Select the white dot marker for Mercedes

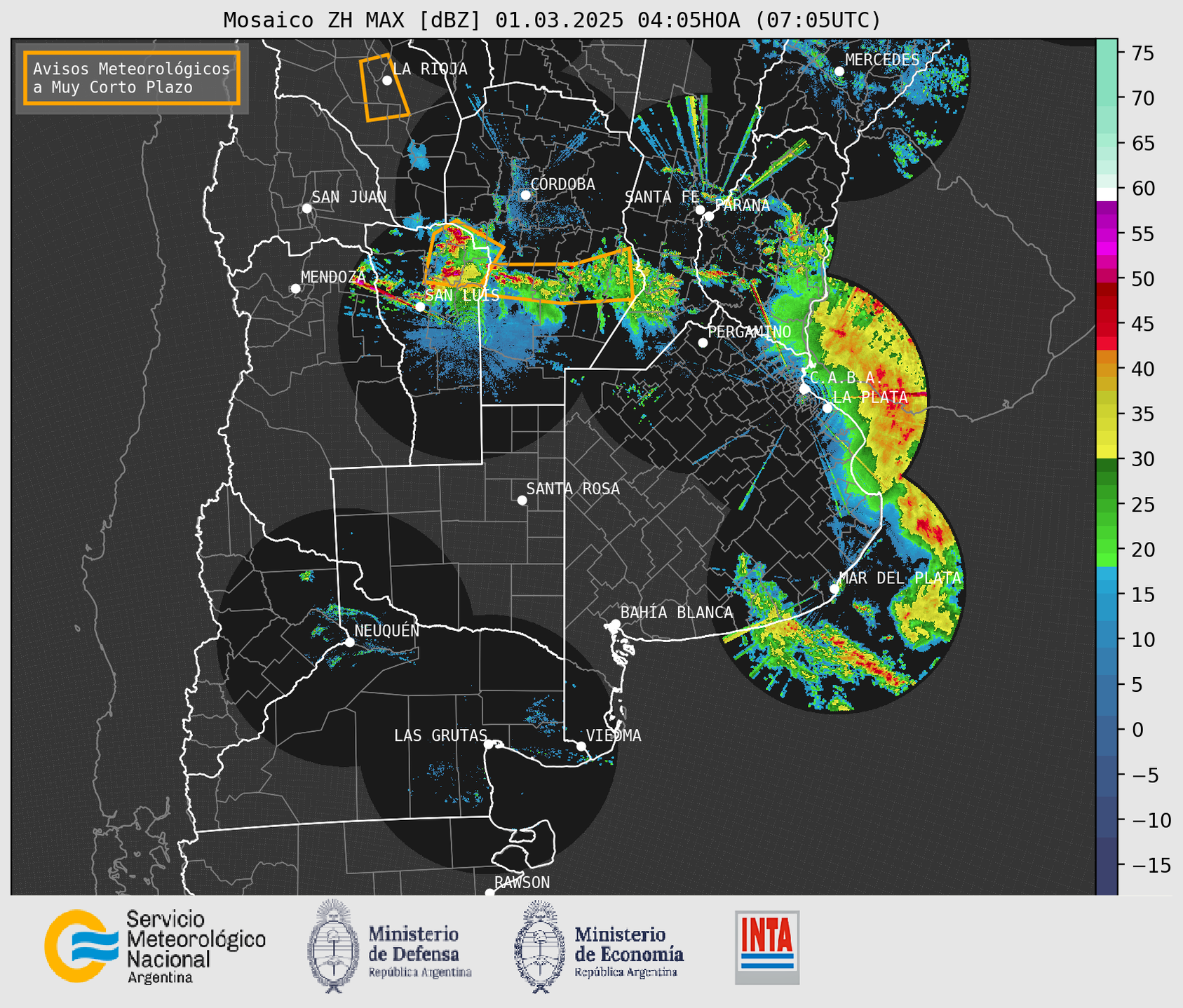[839, 71]
